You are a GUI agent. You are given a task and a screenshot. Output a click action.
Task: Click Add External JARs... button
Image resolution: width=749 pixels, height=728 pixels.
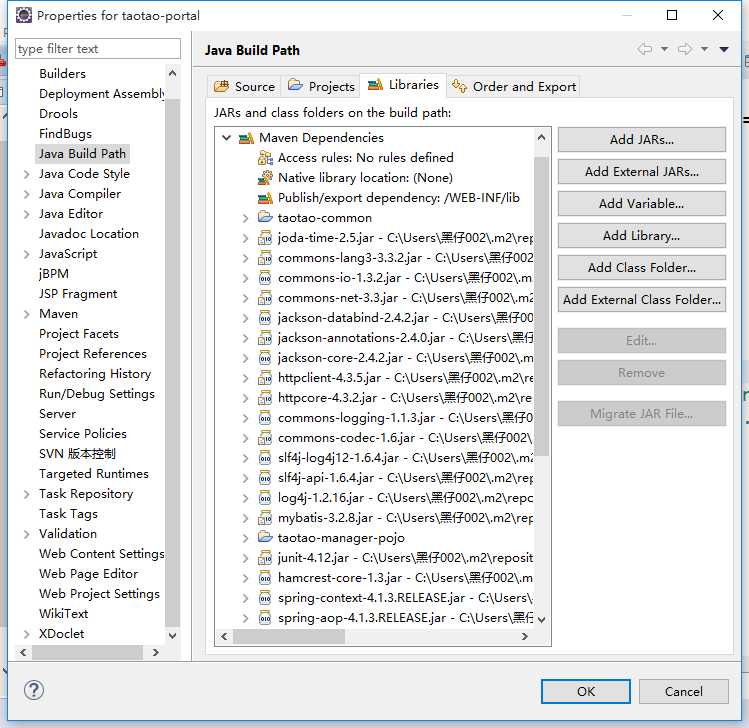pyautogui.click(x=642, y=171)
